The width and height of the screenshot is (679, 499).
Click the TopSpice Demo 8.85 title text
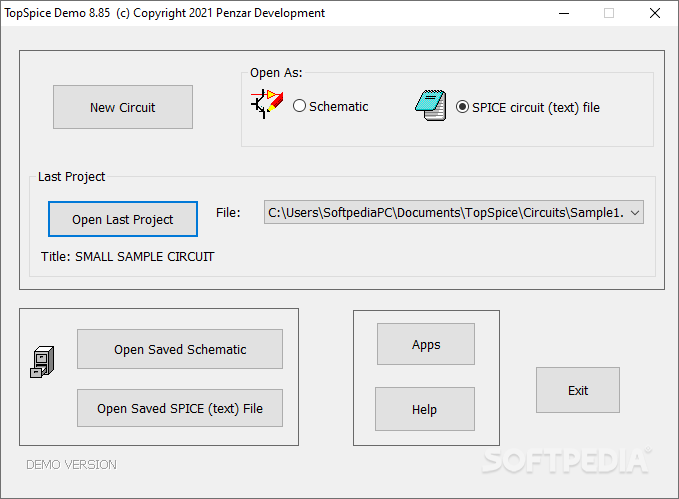coord(164,13)
